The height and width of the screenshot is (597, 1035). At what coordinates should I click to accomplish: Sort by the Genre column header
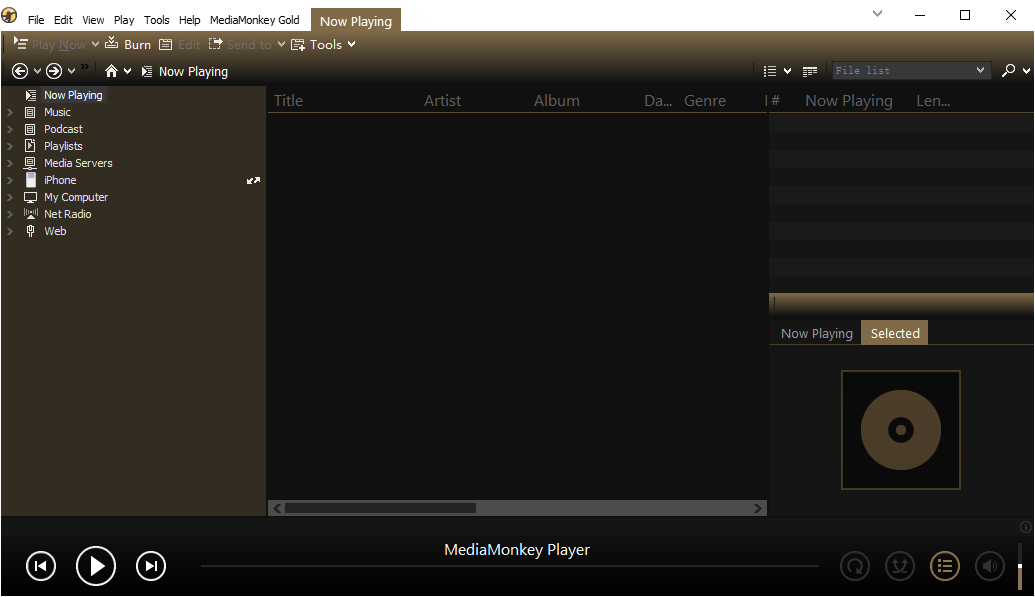pos(704,100)
